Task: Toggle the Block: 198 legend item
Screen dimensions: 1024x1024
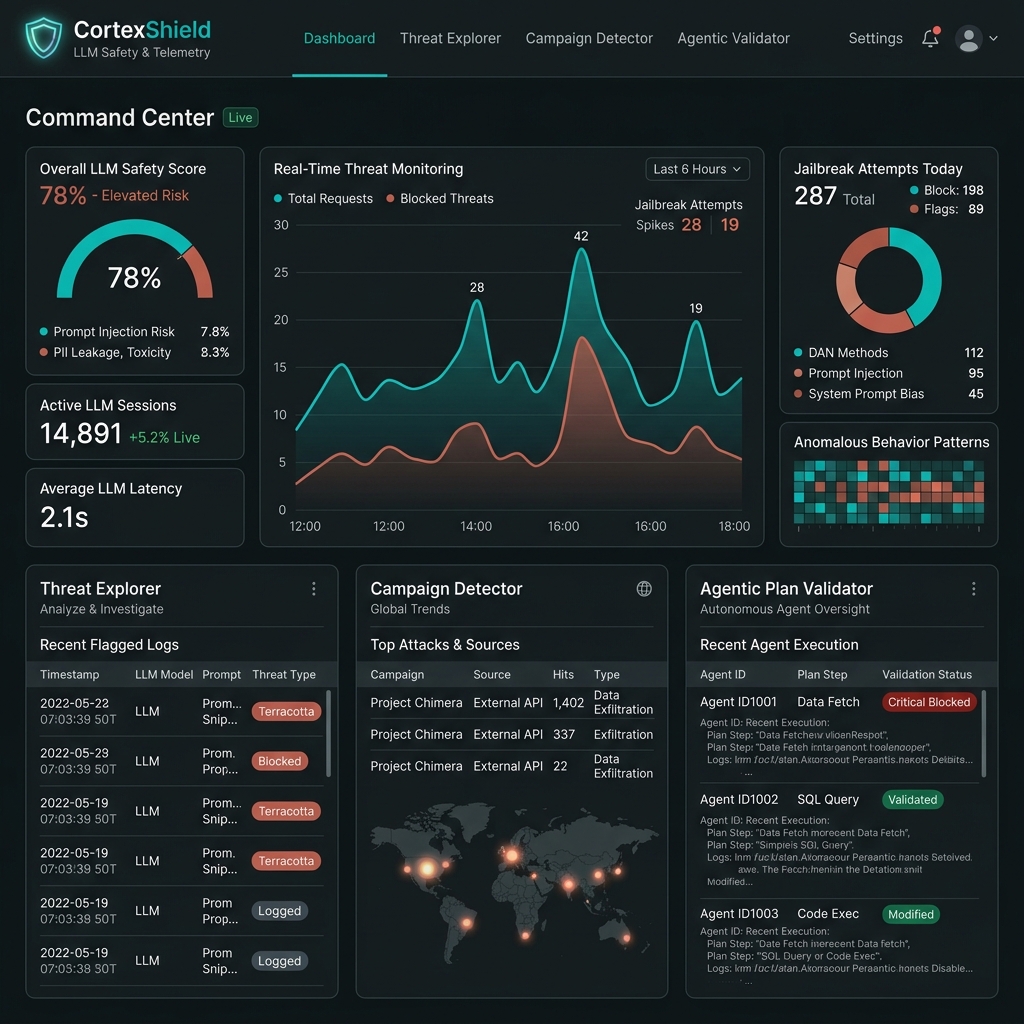Action: (946, 190)
